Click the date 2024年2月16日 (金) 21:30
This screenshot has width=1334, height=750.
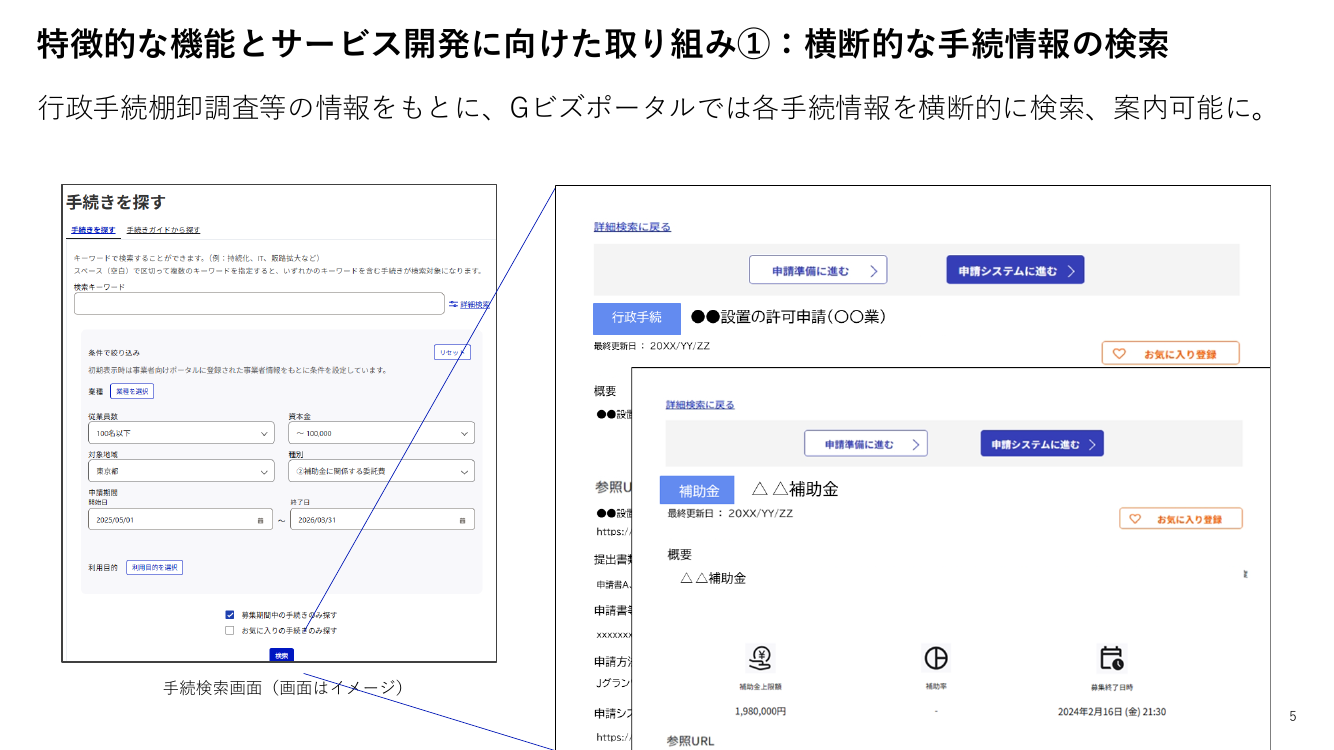click(x=1112, y=712)
